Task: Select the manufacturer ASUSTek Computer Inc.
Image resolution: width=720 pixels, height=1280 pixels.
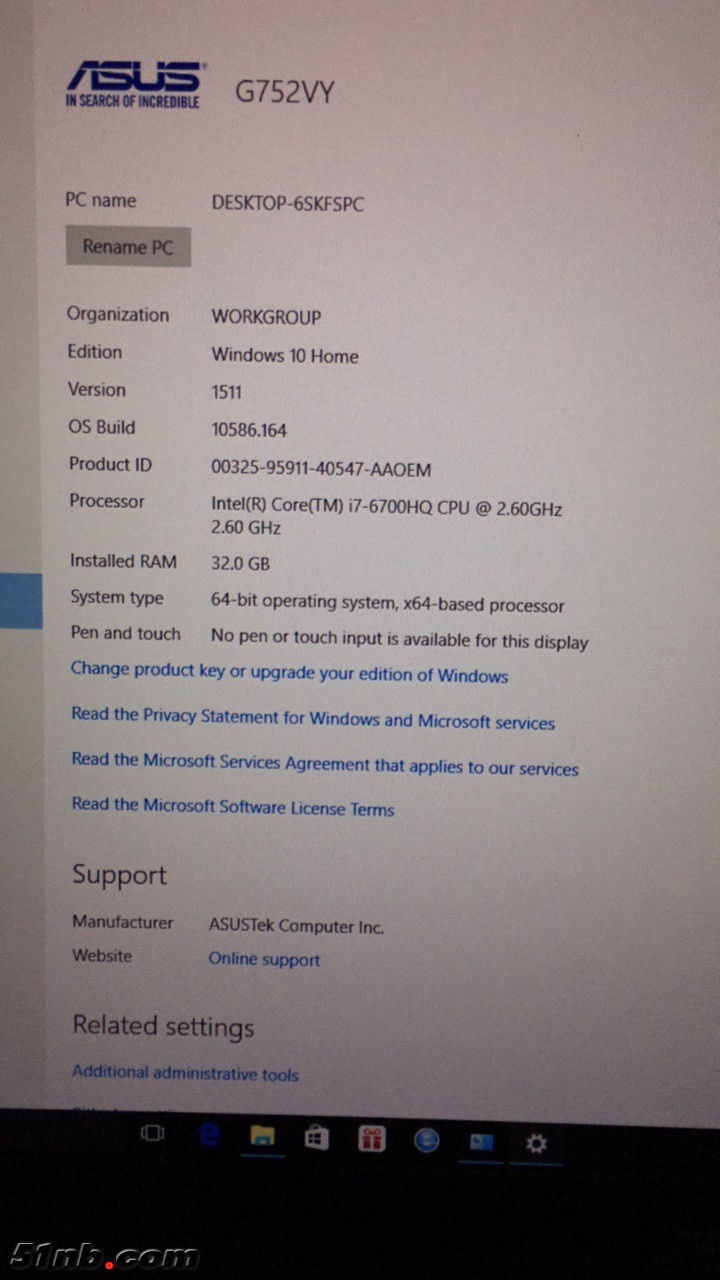Action: pos(296,926)
